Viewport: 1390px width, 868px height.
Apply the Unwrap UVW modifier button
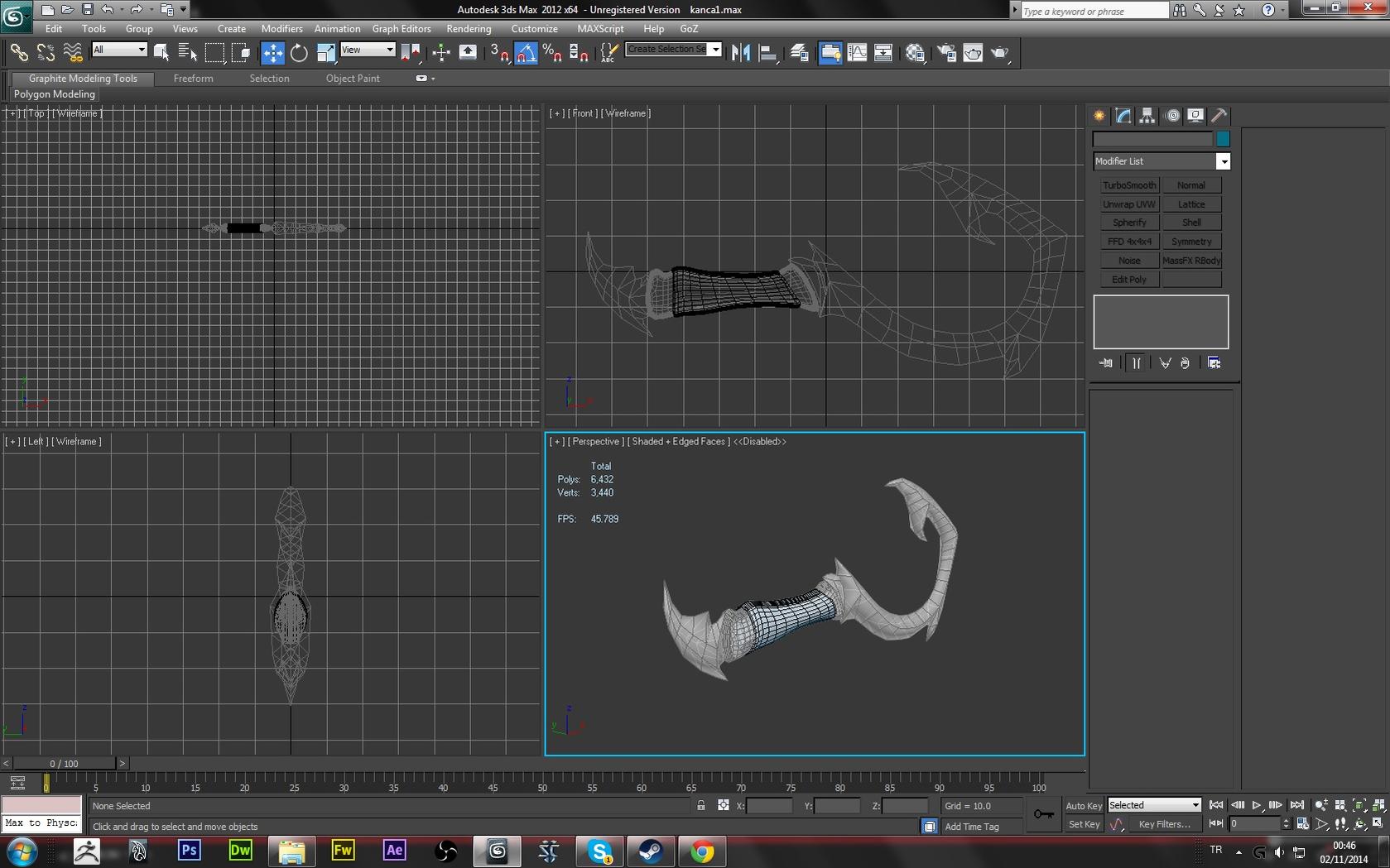tap(1129, 204)
